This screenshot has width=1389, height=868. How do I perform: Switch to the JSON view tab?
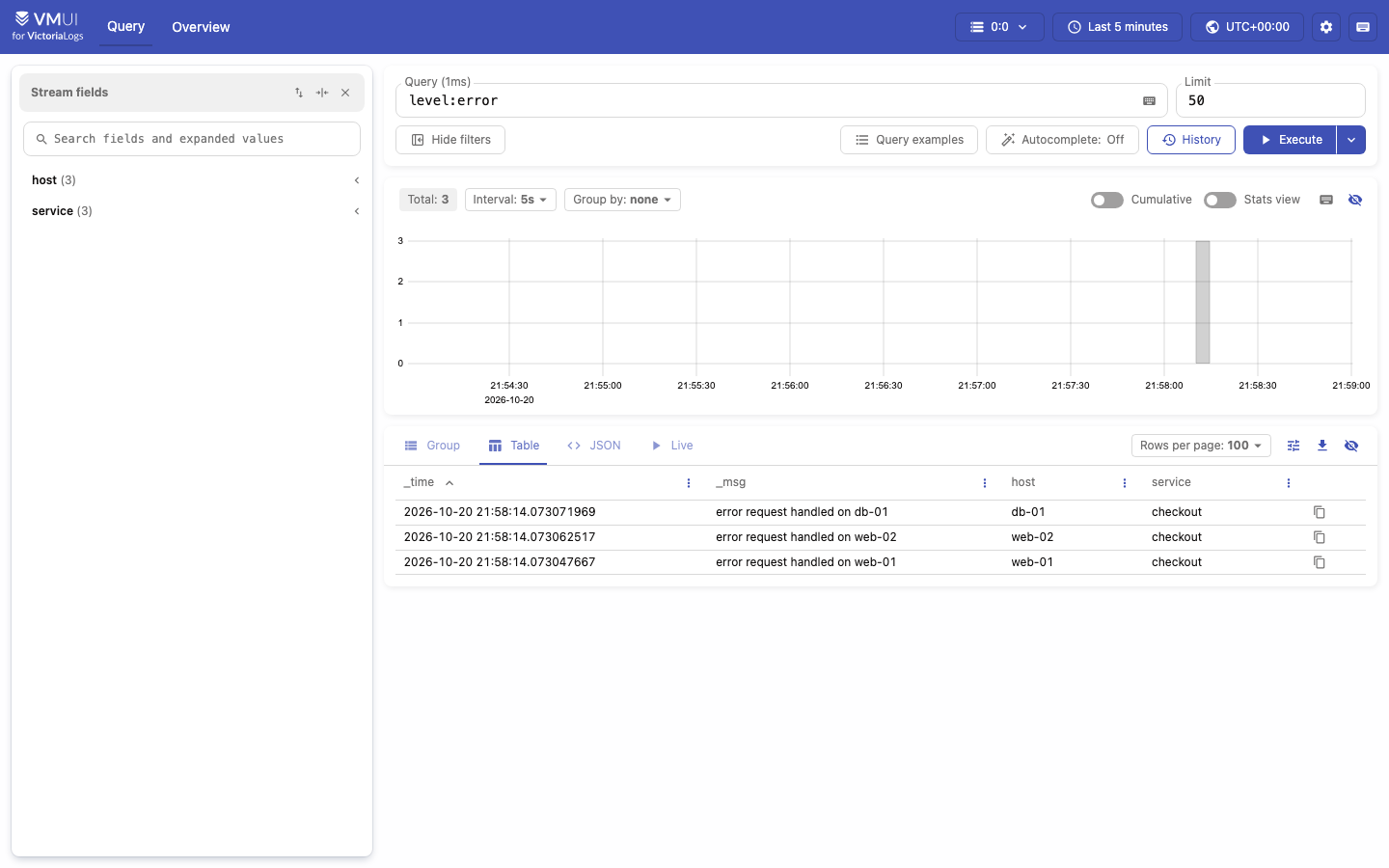coord(594,446)
